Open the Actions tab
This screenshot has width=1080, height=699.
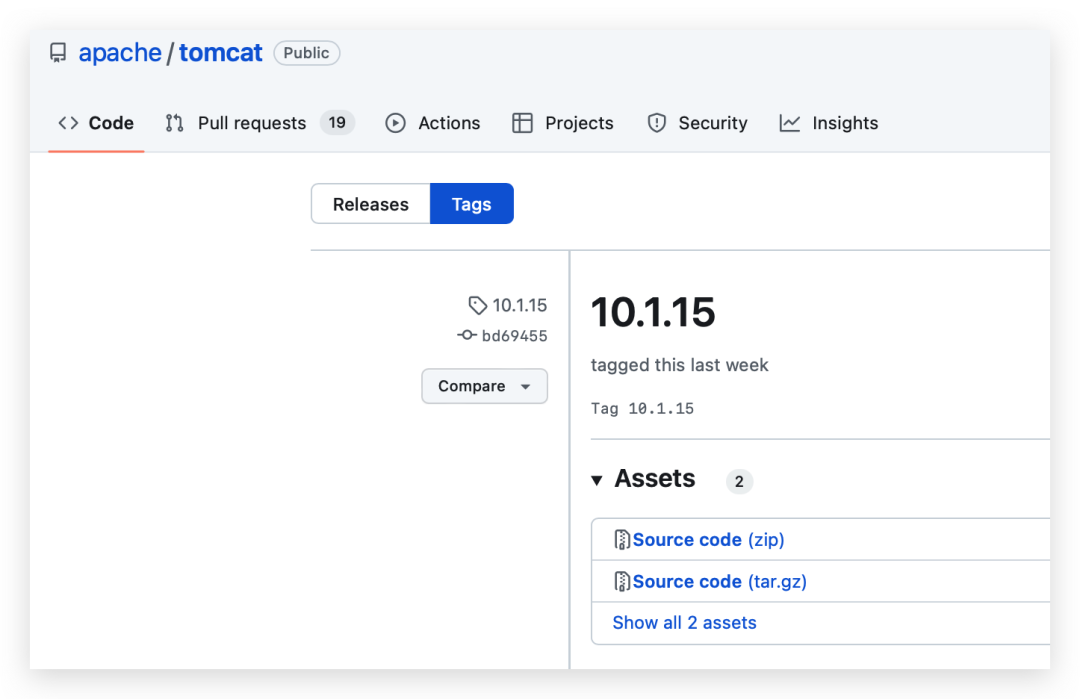tap(448, 123)
